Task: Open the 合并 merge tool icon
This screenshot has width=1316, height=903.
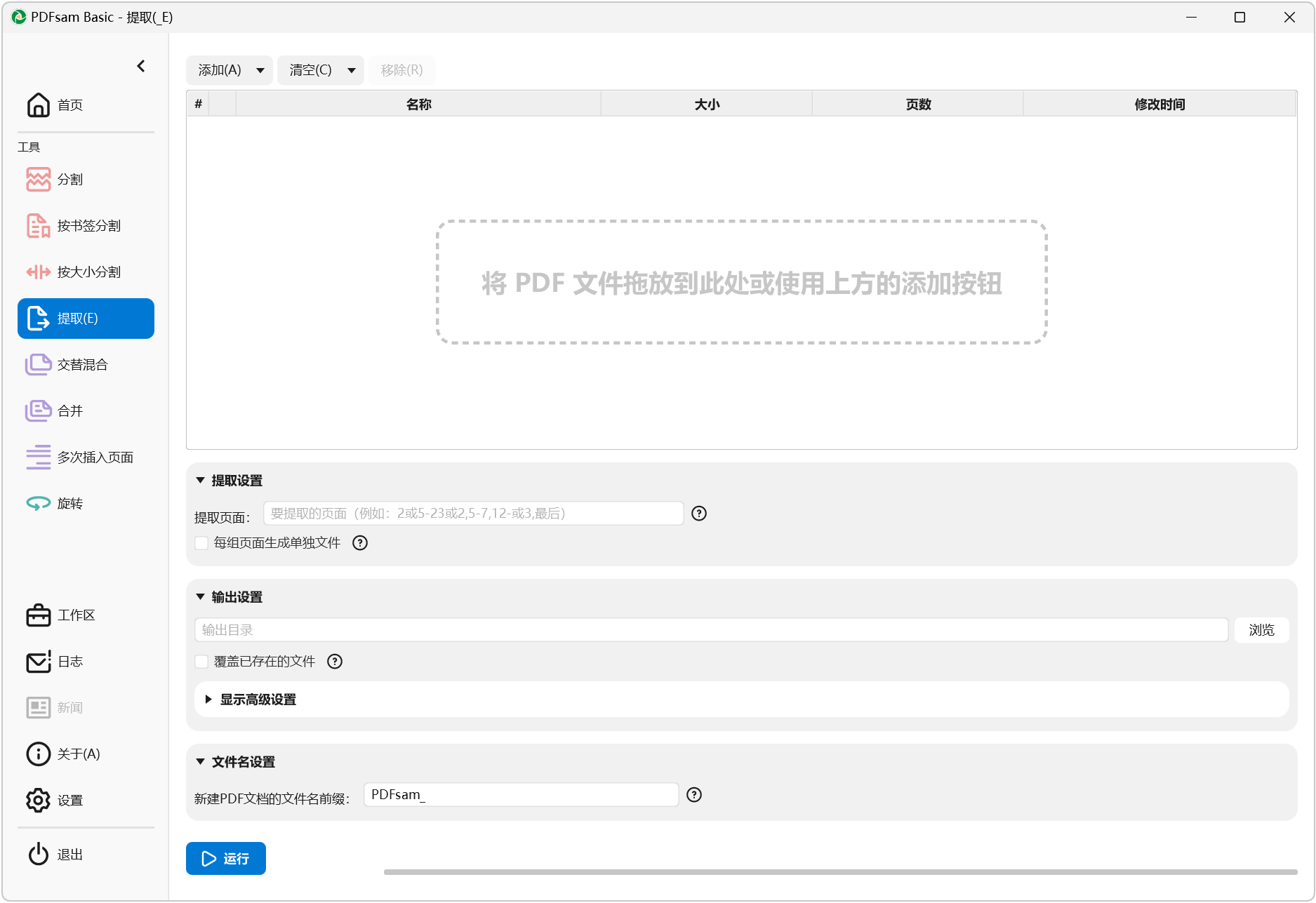Action: click(39, 411)
